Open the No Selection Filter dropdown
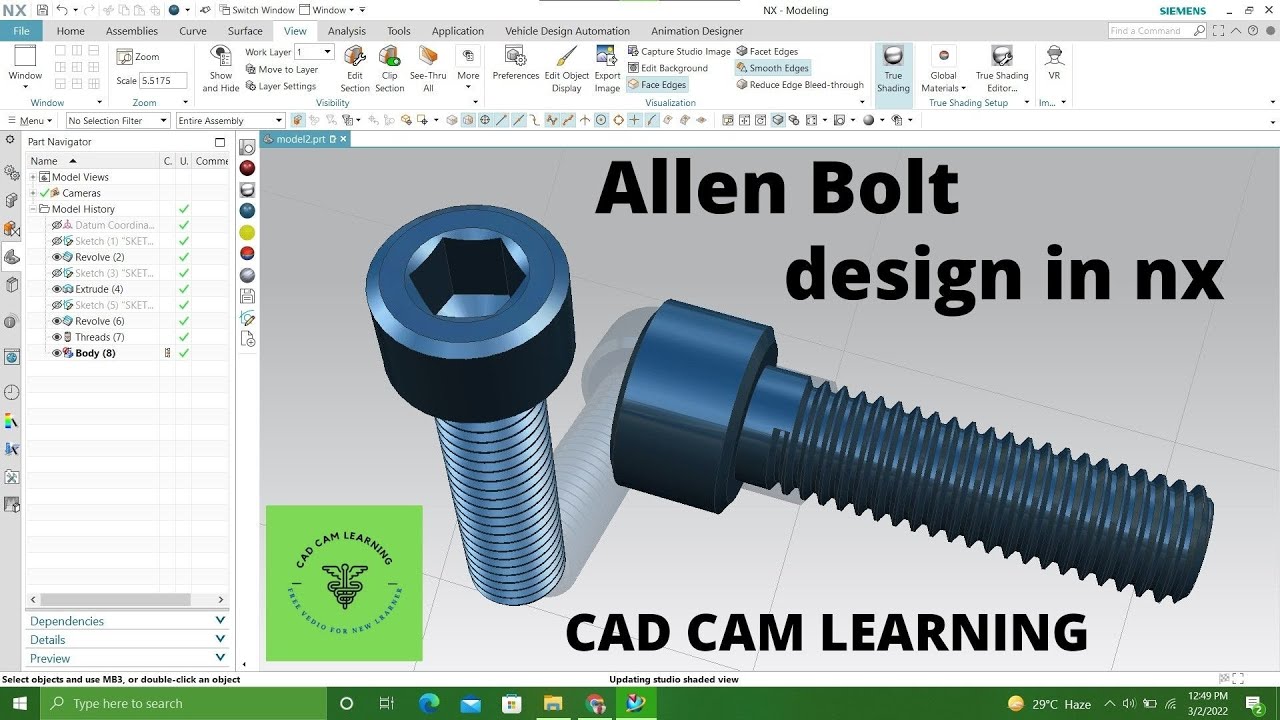 click(118, 120)
